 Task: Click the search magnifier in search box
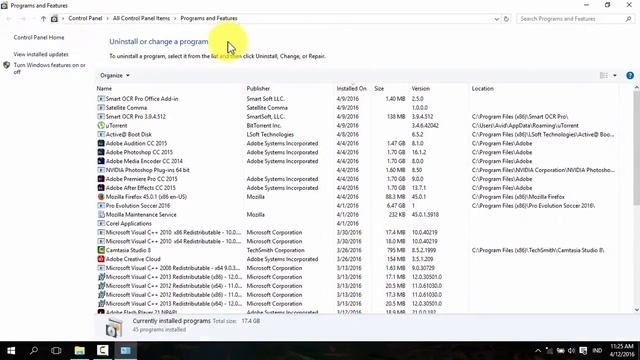pyautogui.click(x=628, y=19)
